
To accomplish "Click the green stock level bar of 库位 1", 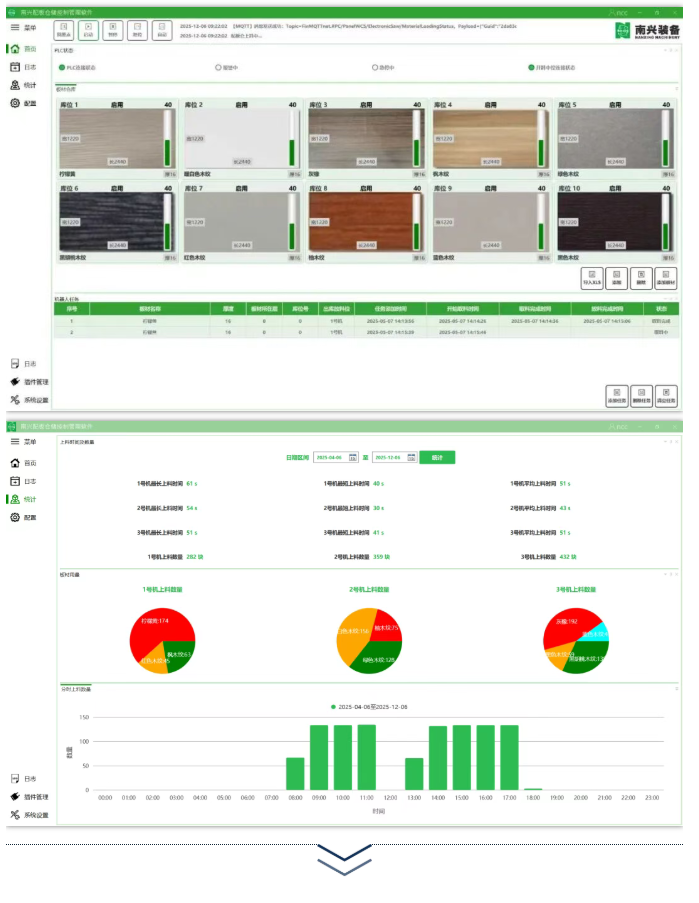I will [x=167, y=152].
